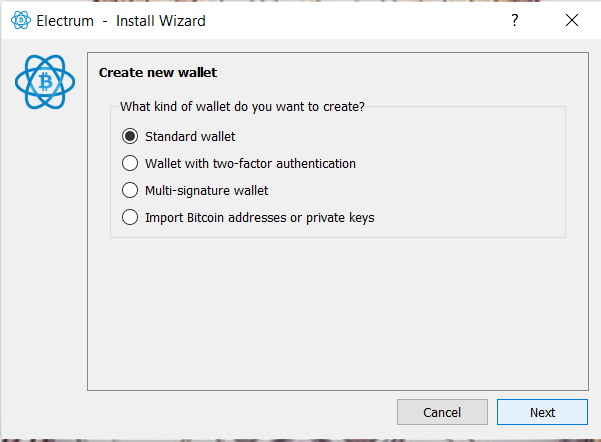Select the Standard wallet radio circle
Image resolution: width=601 pixels, height=442 pixels.
tap(130, 136)
